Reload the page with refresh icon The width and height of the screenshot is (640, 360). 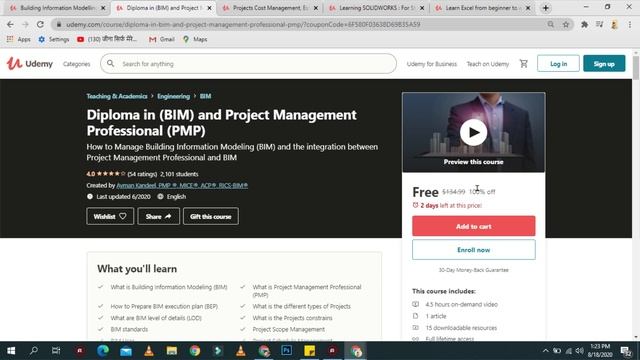[x=40, y=24]
